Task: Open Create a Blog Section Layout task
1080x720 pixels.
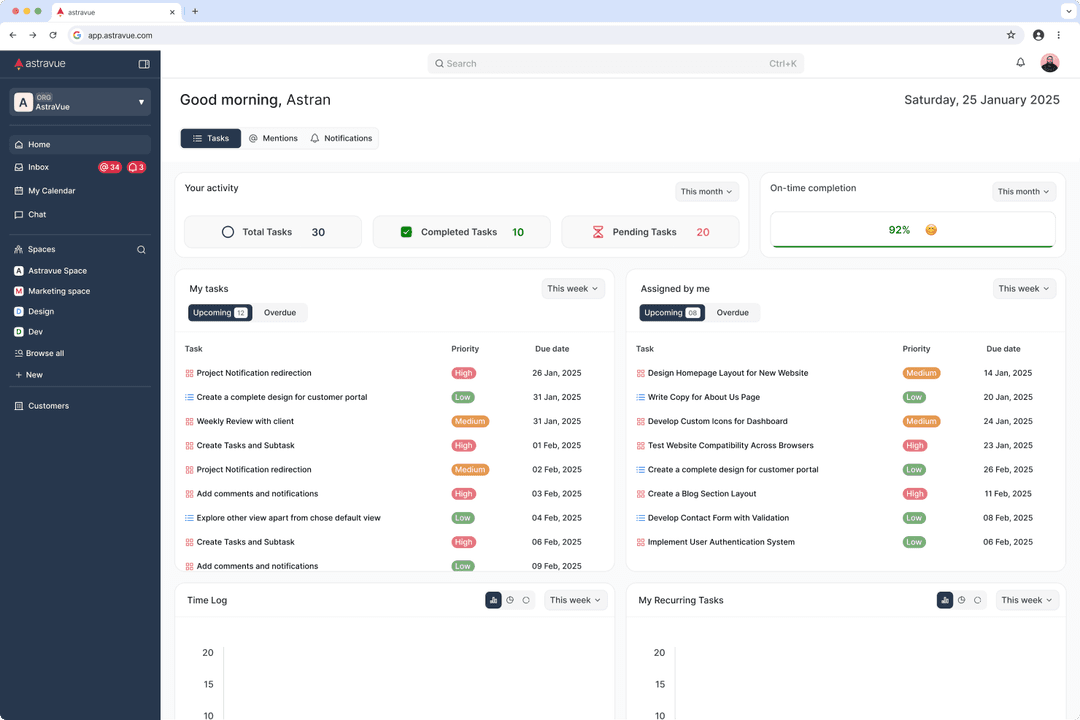Action: tap(701, 494)
